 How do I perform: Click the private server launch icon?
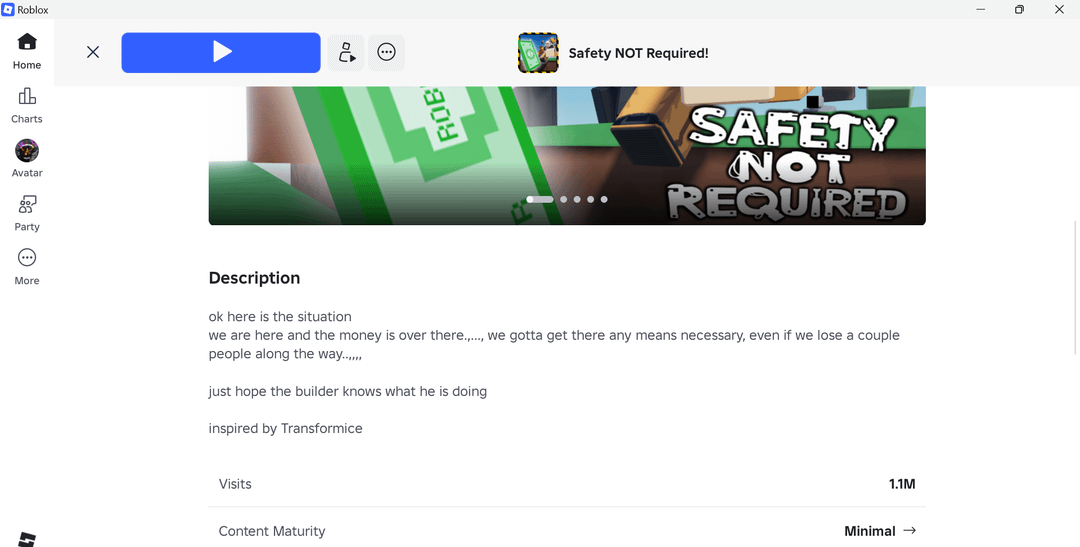tap(346, 52)
